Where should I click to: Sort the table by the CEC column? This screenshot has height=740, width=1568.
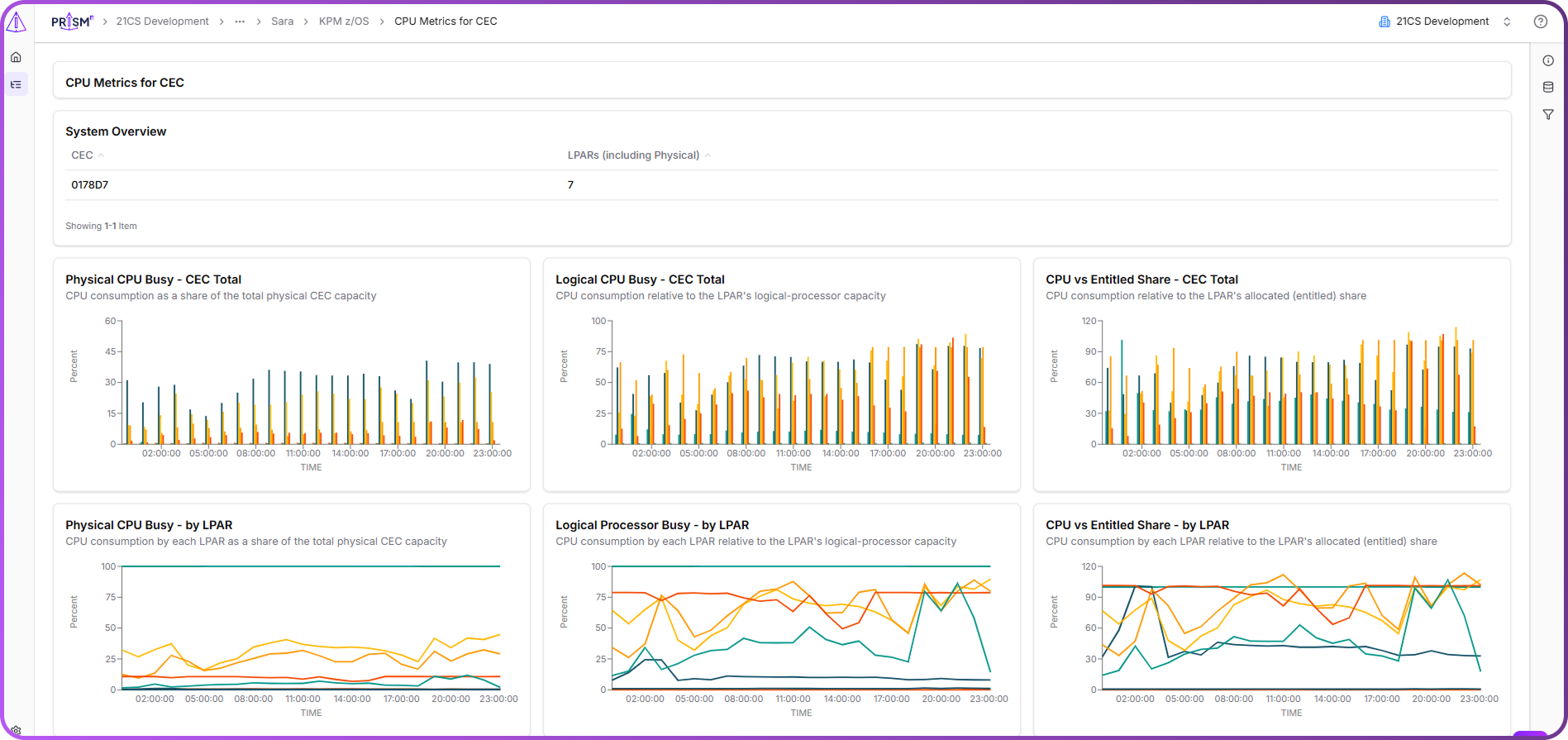click(x=88, y=155)
